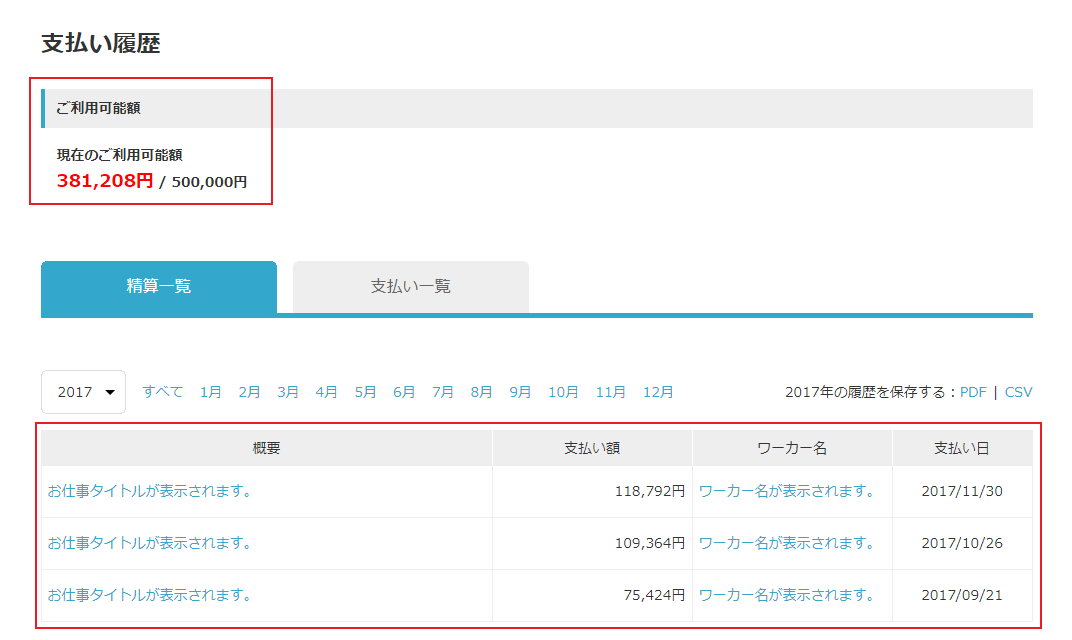Select the 2017/09/21 date cell

[x=962, y=595]
